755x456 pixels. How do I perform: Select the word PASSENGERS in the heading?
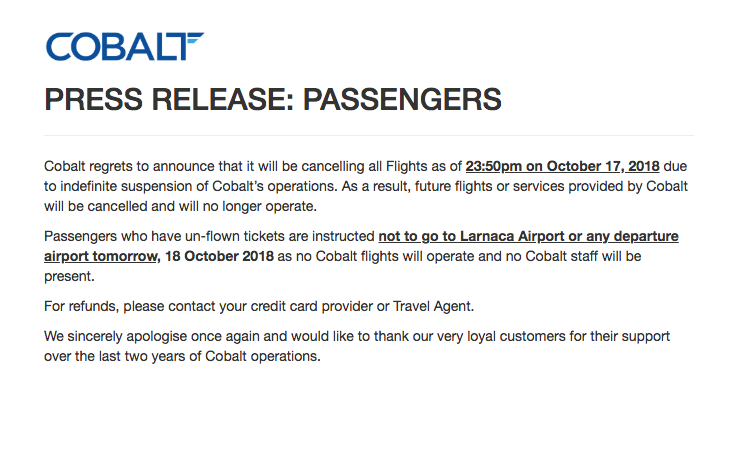tap(403, 100)
